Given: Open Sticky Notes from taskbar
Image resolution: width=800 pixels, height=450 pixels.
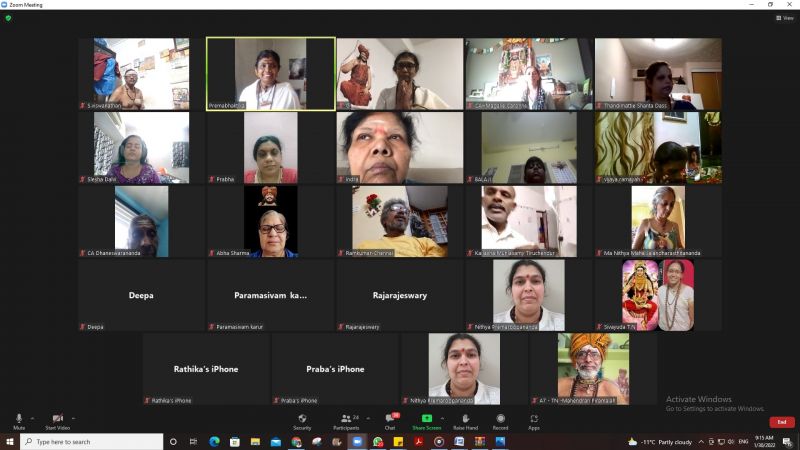Looking at the screenshot, I should pos(398,442).
